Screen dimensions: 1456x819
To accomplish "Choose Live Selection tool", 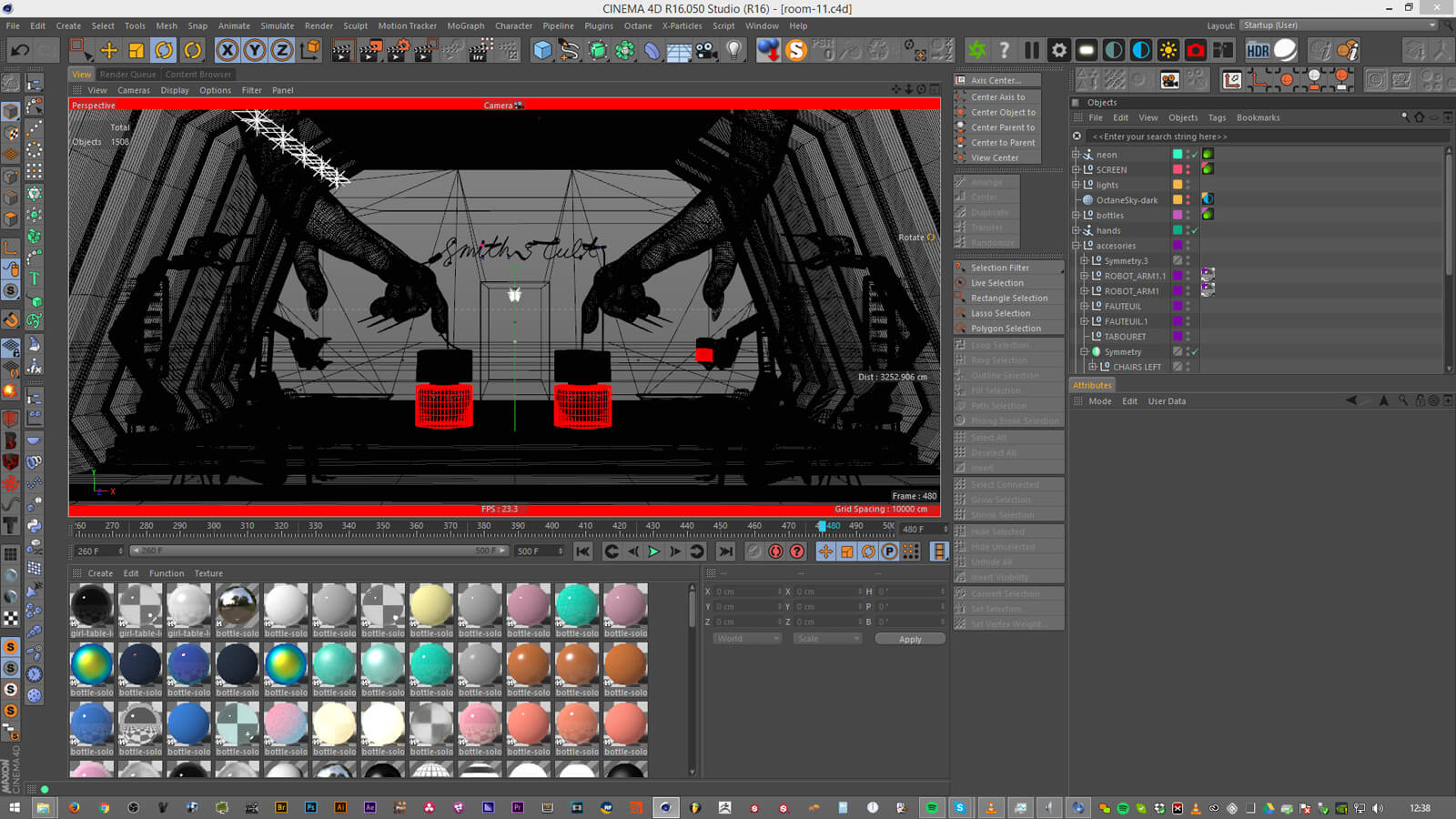I will click(1008, 283).
